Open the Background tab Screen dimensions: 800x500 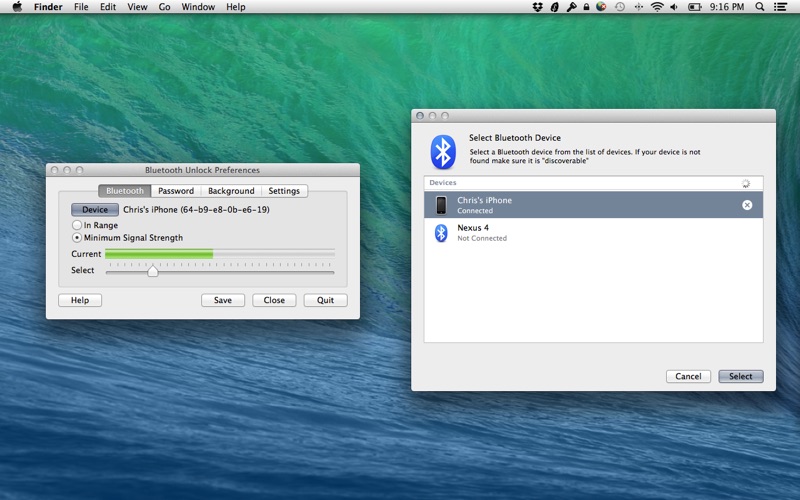[x=231, y=191]
